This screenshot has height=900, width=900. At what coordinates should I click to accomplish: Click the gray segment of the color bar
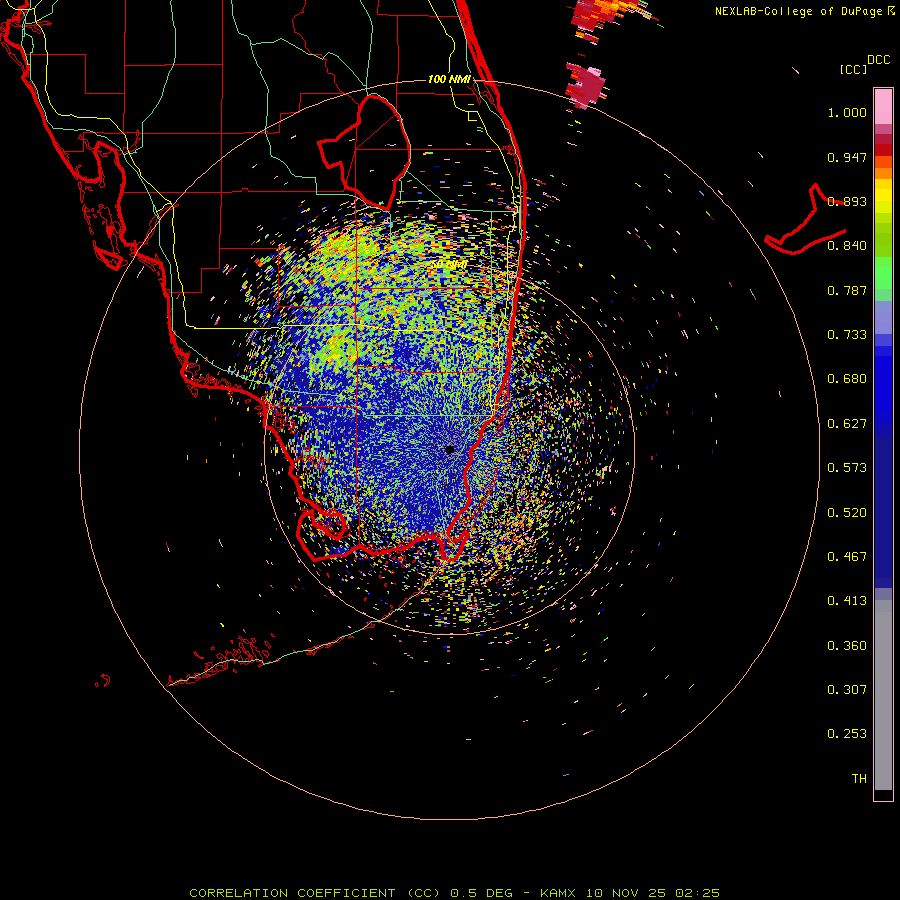click(x=883, y=695)
